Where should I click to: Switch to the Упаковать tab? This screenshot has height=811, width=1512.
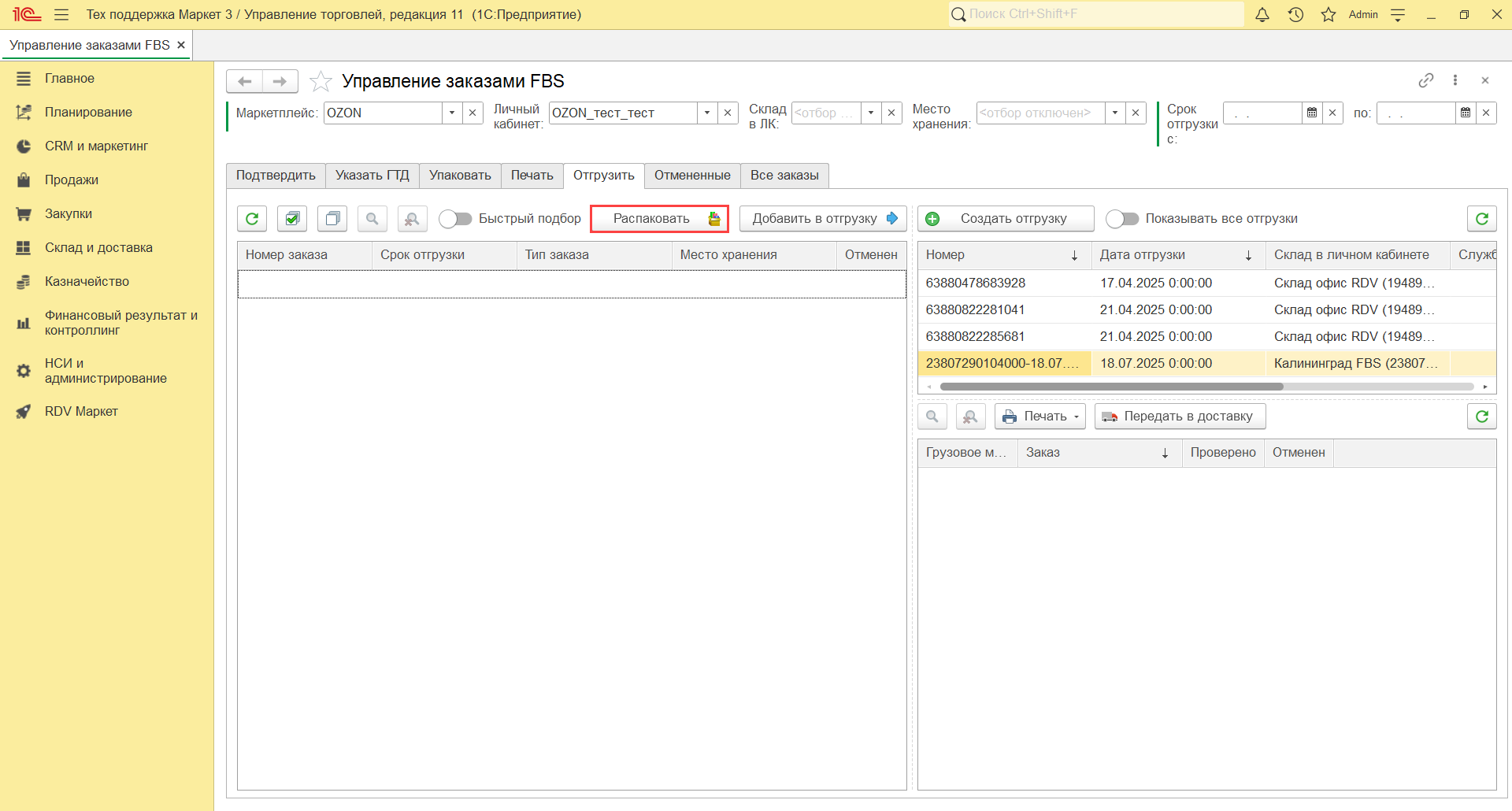pos(460,176)
